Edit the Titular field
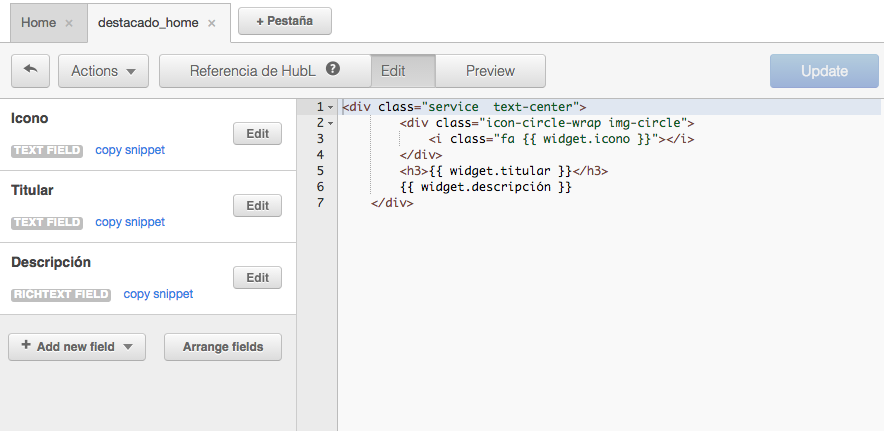 pyautogui.click(x=257, y=206)
